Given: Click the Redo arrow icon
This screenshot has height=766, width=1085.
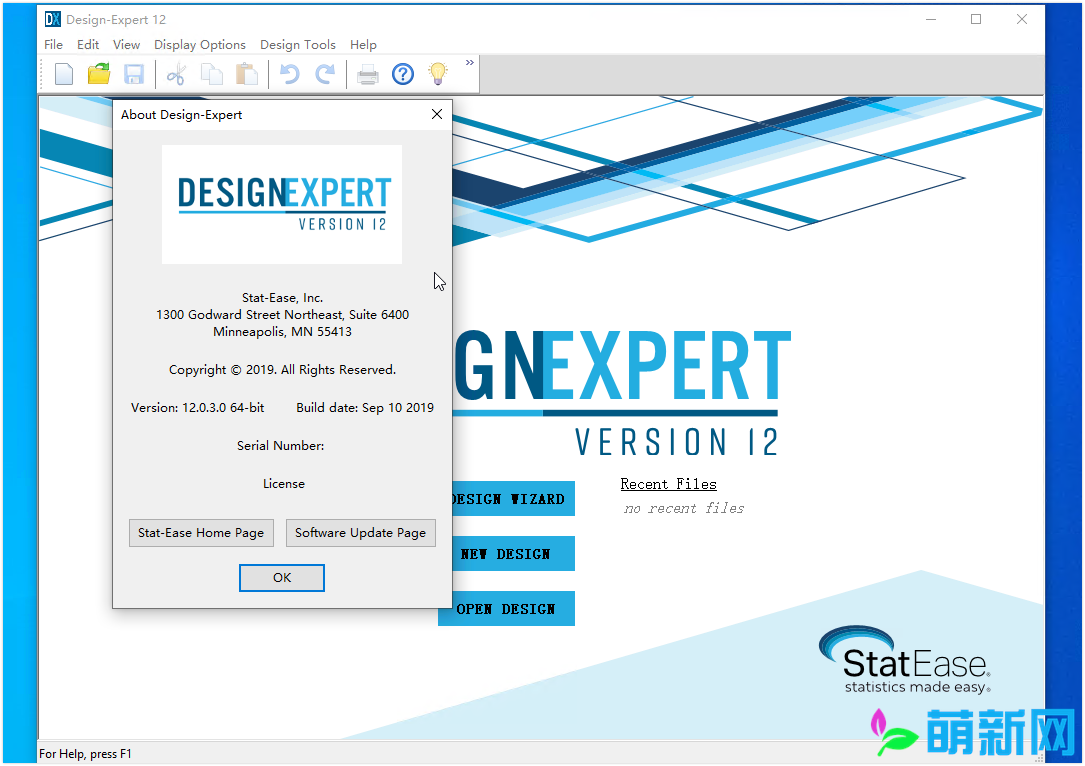Looking at the screenshot, I should (x=323, y=73).
